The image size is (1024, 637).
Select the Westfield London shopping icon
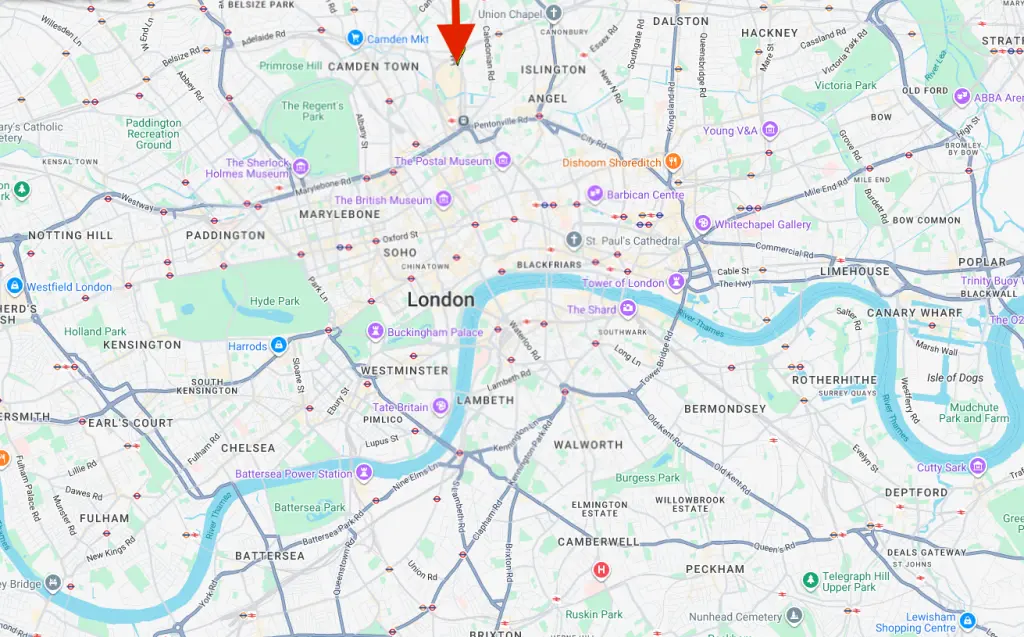pyautogui.click(x=14, y=286)
